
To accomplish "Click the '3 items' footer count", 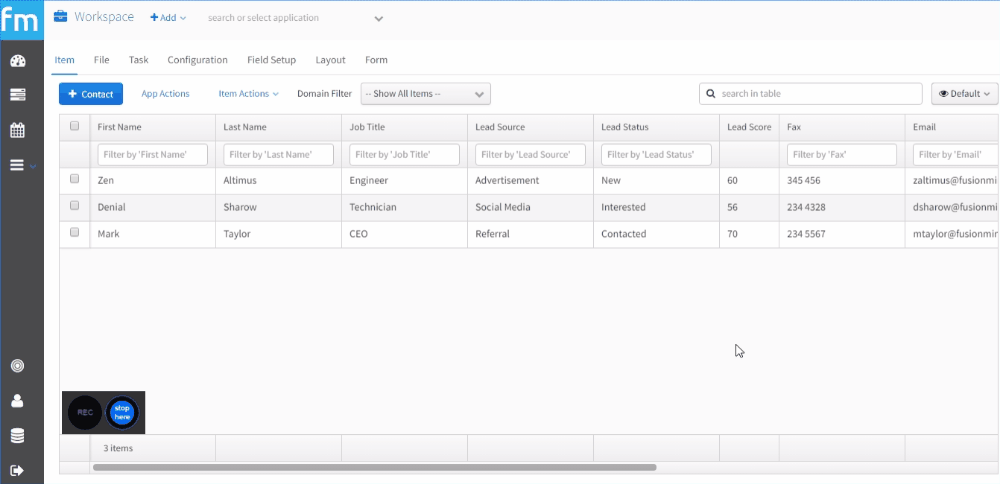I will [x=118, y=448].
